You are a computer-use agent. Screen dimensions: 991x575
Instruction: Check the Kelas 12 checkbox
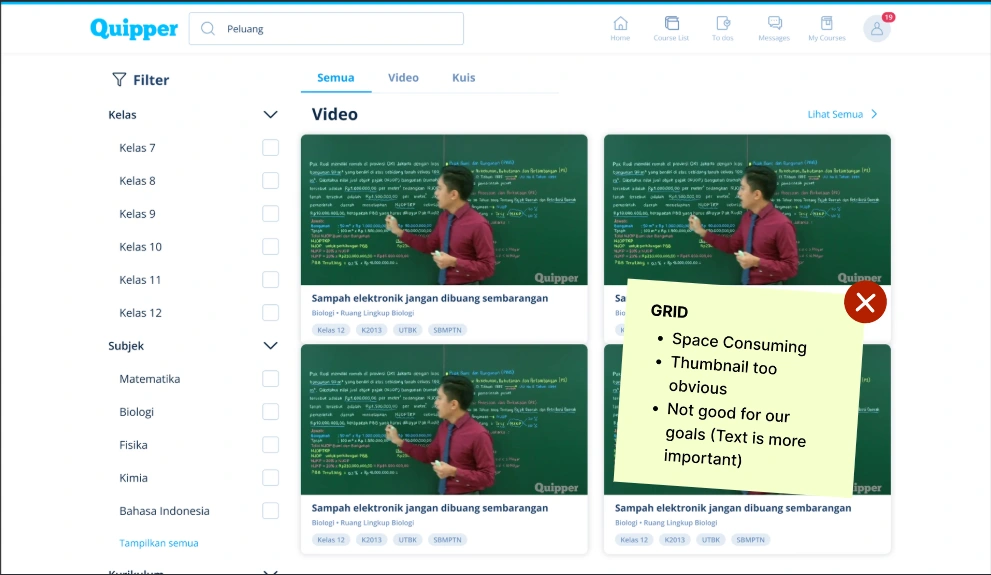(271, 313)
